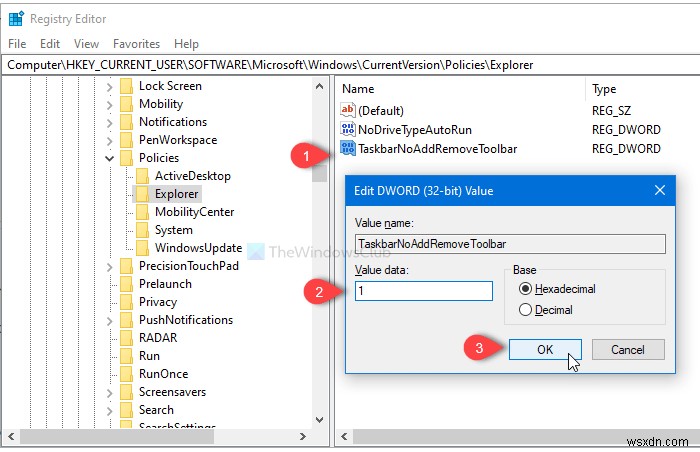Close the Edit DWORD dialog with X
Image resolution: width=700 pixels, height=452 pixels.
(660, 190)
